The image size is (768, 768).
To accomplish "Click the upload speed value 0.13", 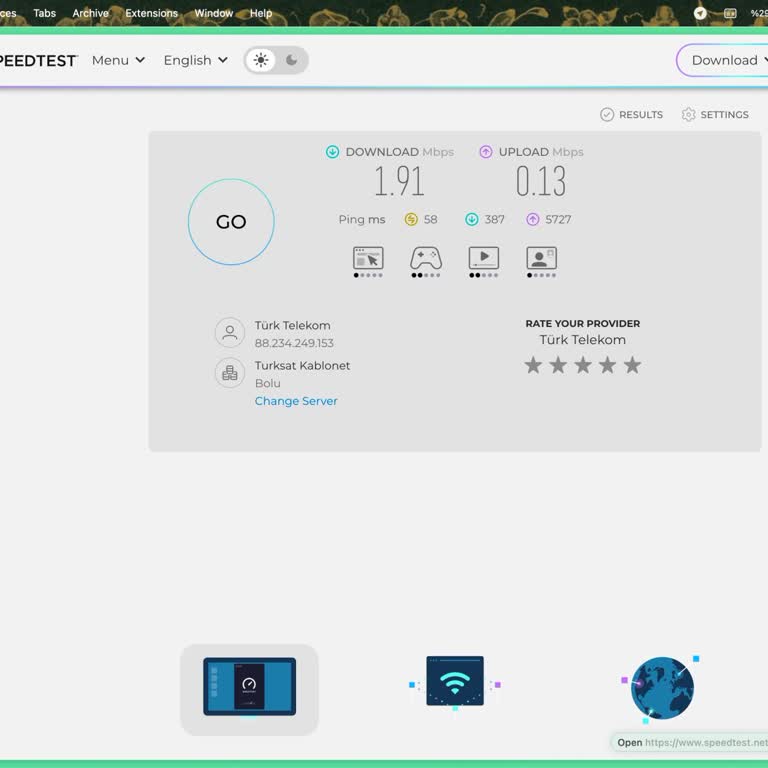I will (541, 181).
